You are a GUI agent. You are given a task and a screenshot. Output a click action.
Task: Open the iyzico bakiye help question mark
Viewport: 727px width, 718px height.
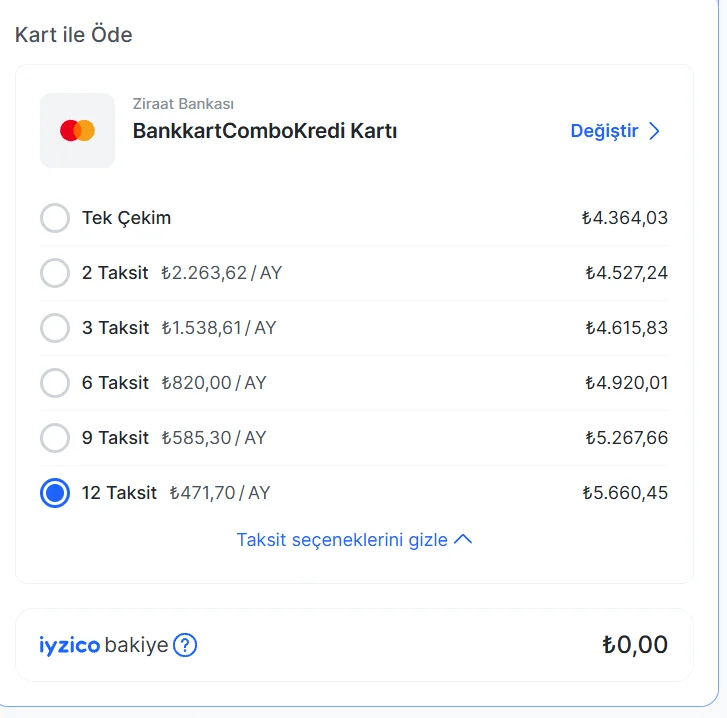pos(185,645)
